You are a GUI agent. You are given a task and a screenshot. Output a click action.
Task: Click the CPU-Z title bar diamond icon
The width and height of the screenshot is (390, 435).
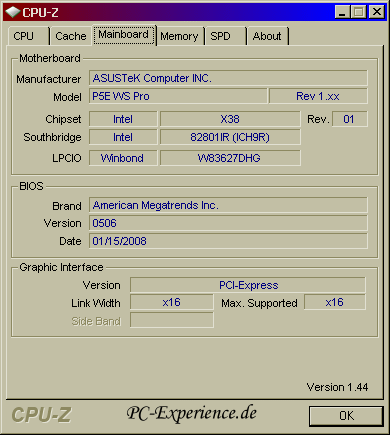click(13, 12)
